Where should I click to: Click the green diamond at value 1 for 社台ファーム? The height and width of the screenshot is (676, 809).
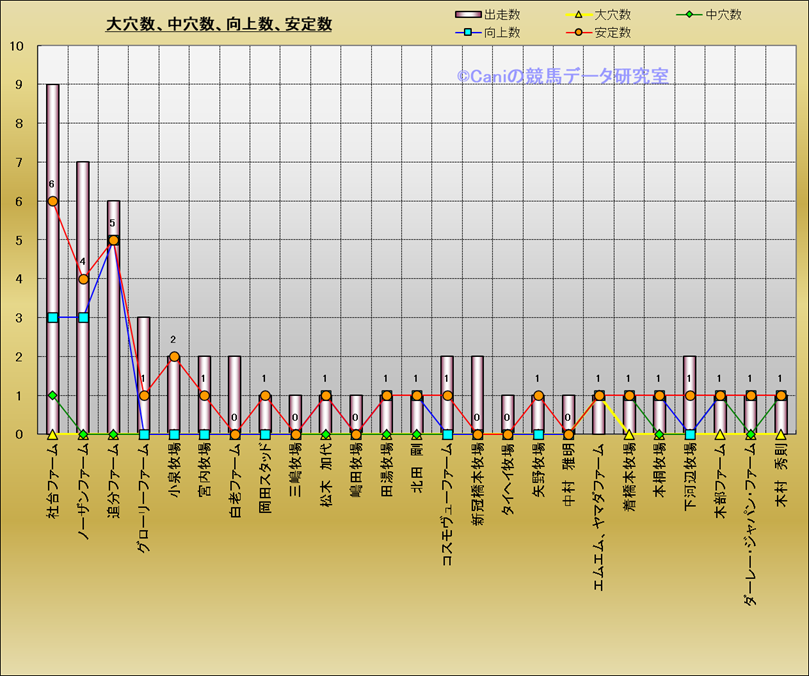53,396
